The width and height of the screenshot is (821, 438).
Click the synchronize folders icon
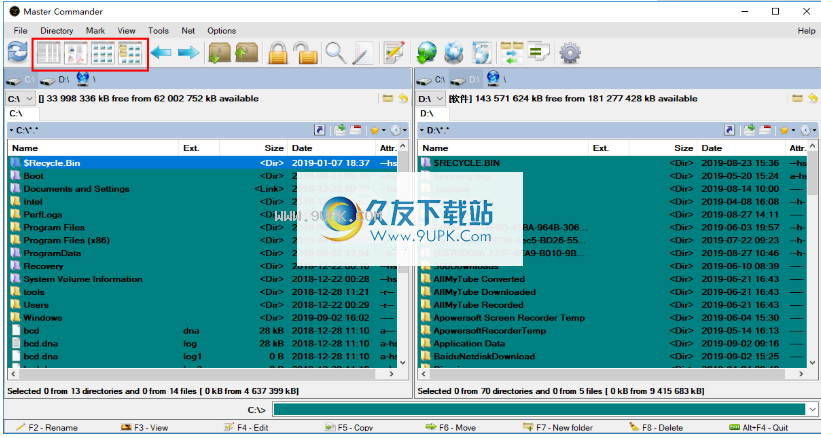tap(512, 53)
